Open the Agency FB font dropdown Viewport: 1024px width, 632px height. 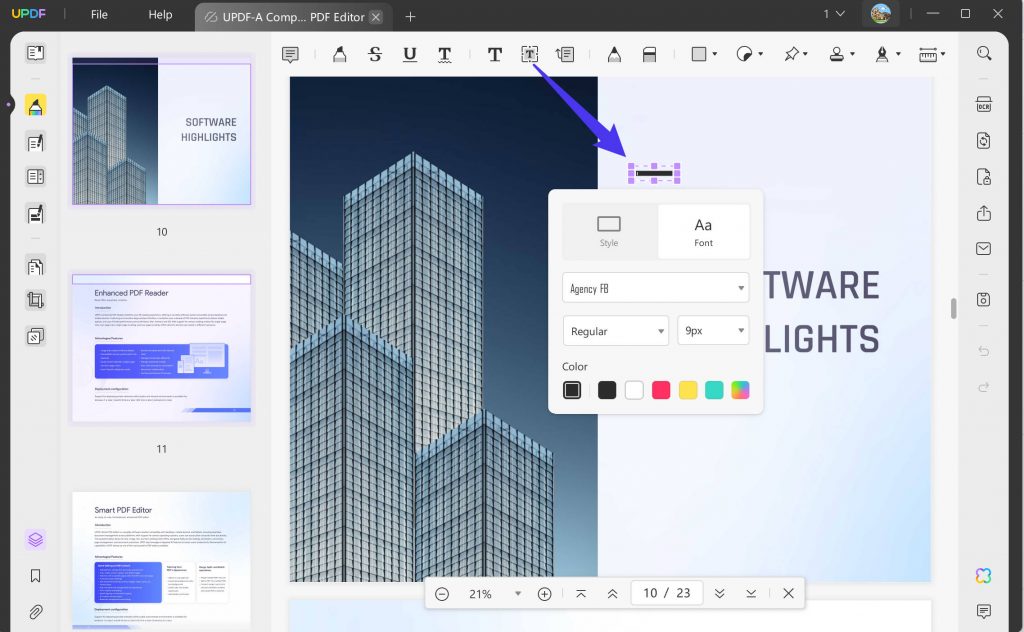click(x=655, y=287)
